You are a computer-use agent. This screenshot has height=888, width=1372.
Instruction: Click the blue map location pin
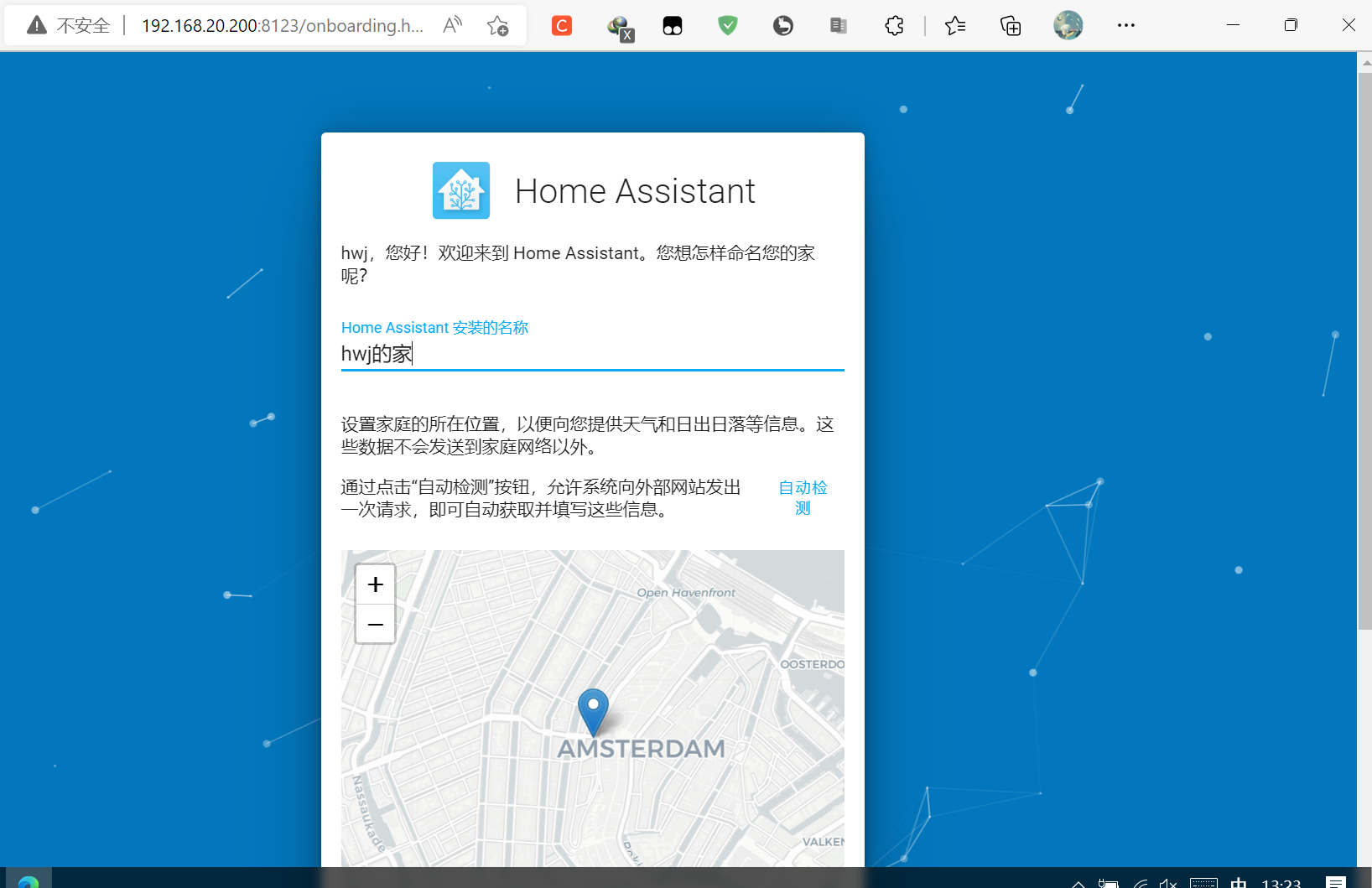pos(593,712)
